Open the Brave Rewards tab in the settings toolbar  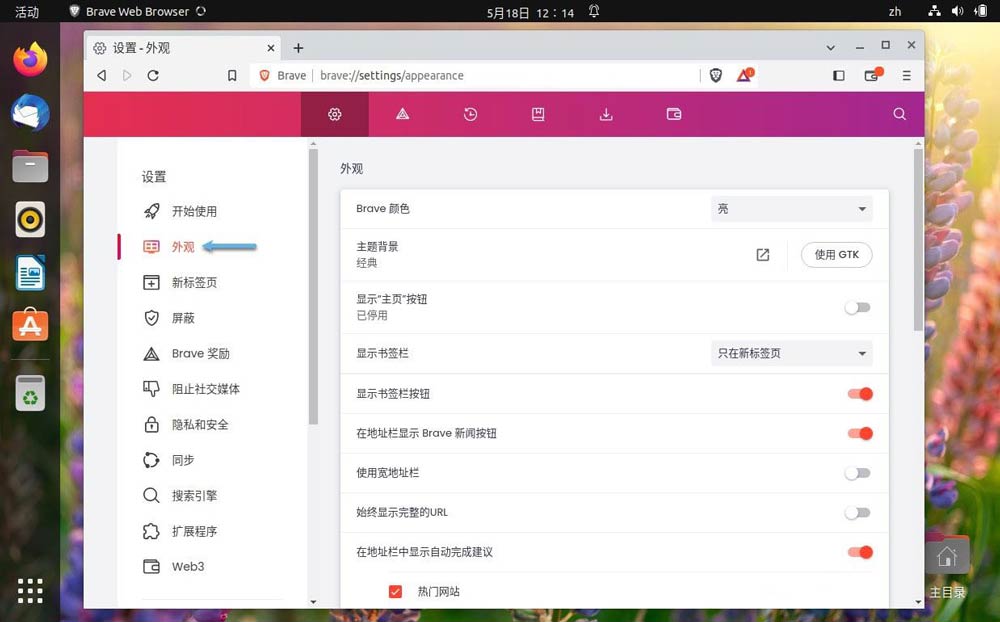click(402, 115)
